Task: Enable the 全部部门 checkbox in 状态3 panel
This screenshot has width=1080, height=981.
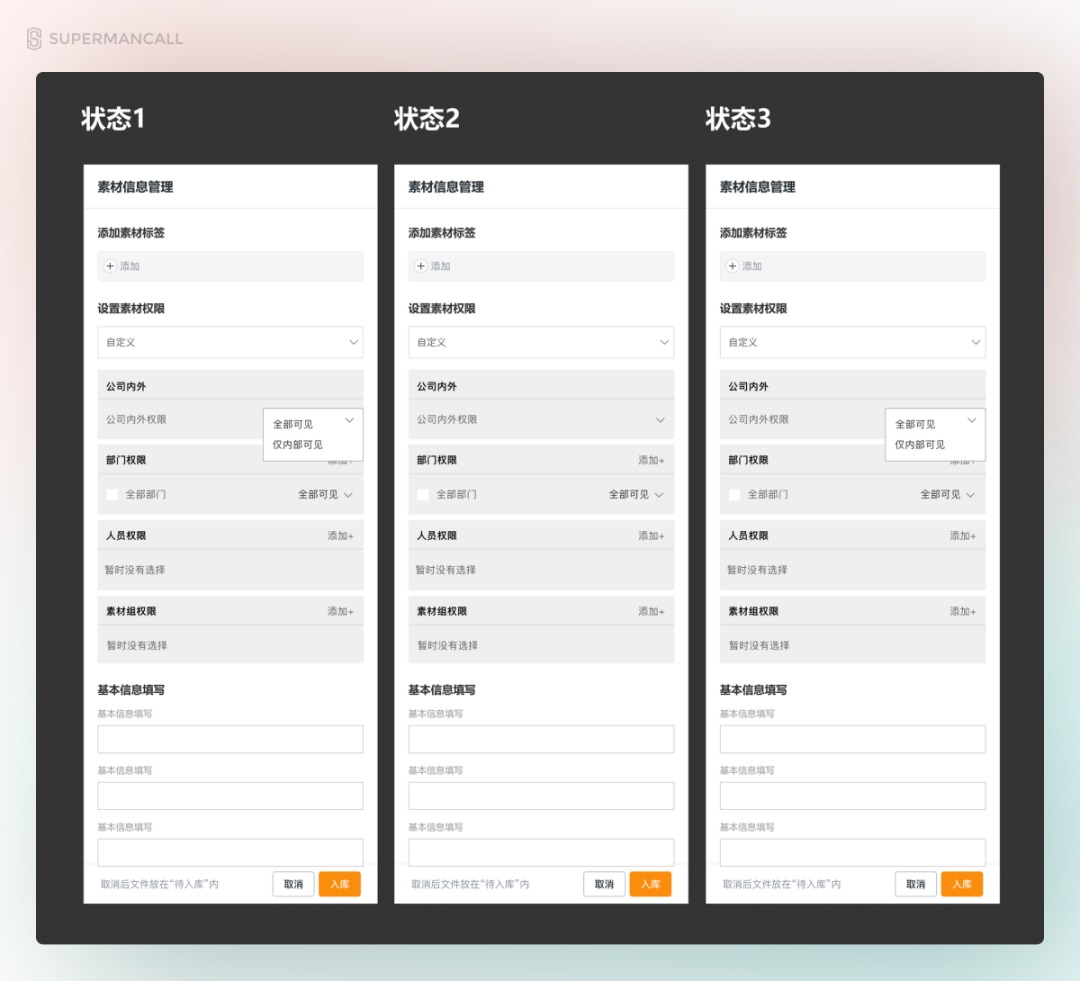Action: click(x=734, y=495)
